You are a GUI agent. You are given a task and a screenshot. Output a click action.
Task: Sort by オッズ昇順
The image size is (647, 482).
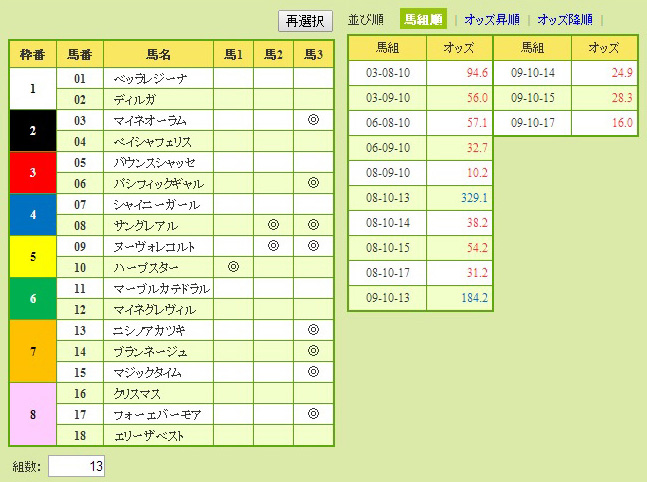tap(494, 19)
